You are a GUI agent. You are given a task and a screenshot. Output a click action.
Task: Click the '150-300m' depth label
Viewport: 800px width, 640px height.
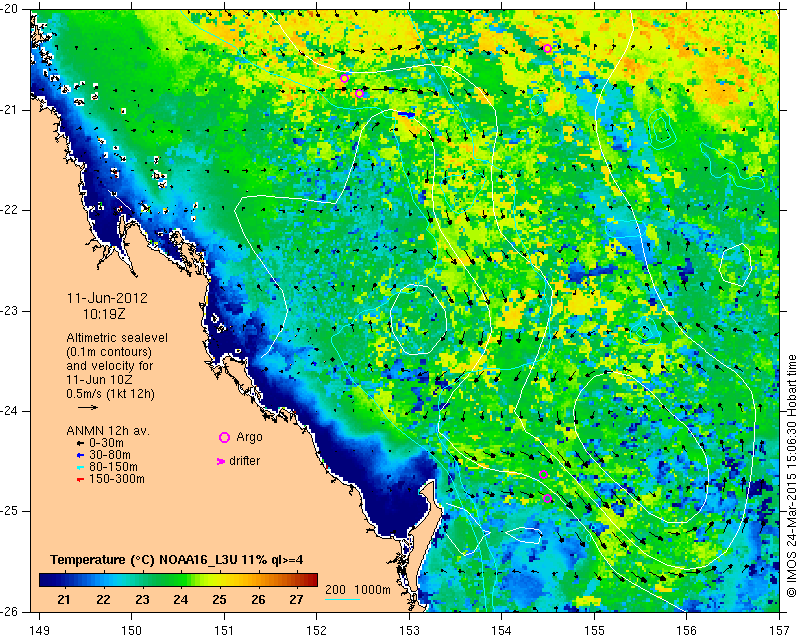[x=117, y=479]
